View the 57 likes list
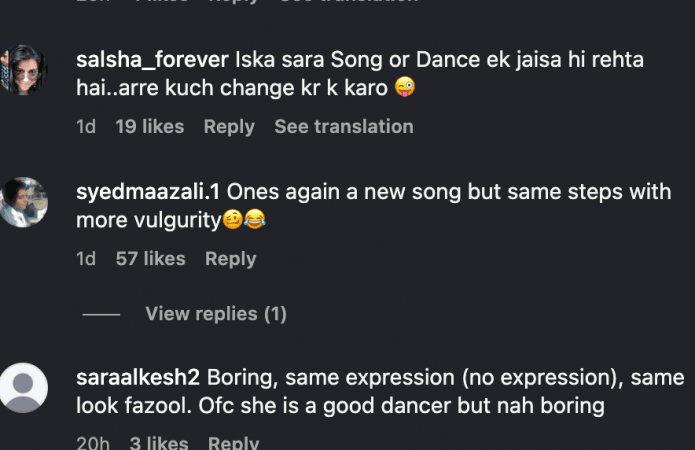Viewport: 695px width, 450px height. coord(150,259)
